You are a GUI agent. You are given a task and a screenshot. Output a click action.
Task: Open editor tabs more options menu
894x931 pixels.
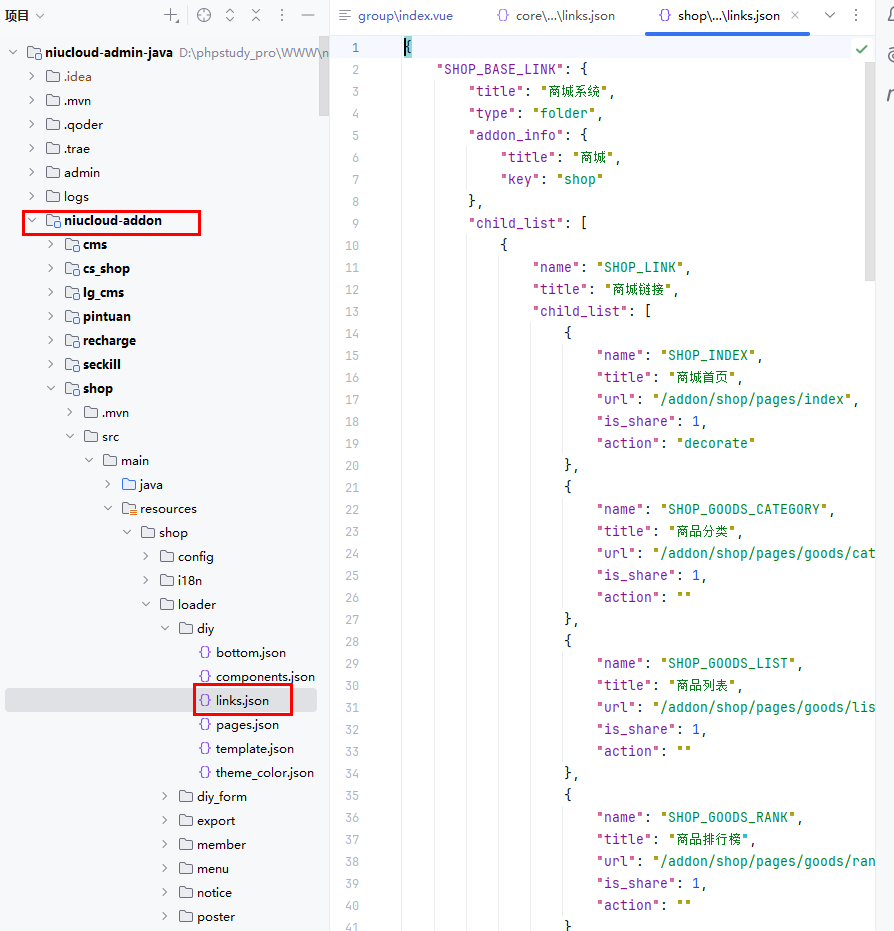pyautogui.click(x=855, y=15)
